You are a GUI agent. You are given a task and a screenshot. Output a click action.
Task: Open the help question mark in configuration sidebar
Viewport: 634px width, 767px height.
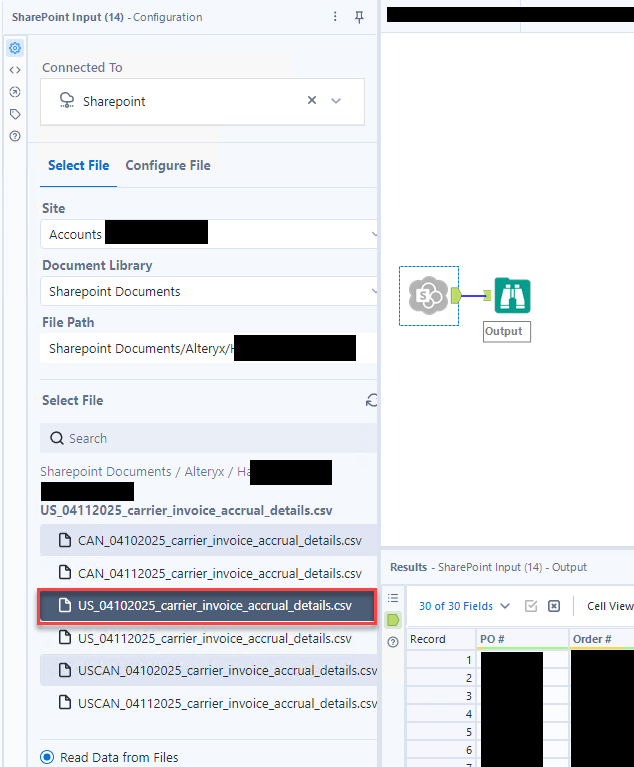[15, 136]
